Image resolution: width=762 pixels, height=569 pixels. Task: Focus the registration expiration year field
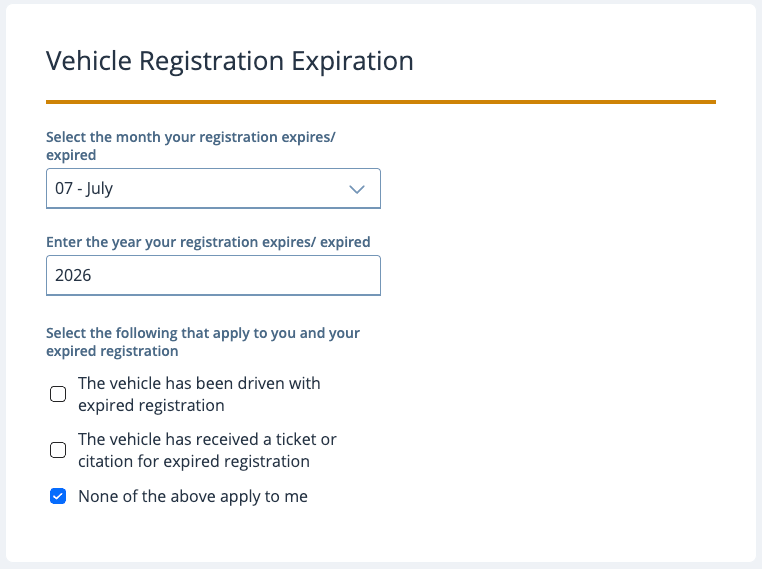(x=213, y=276)
